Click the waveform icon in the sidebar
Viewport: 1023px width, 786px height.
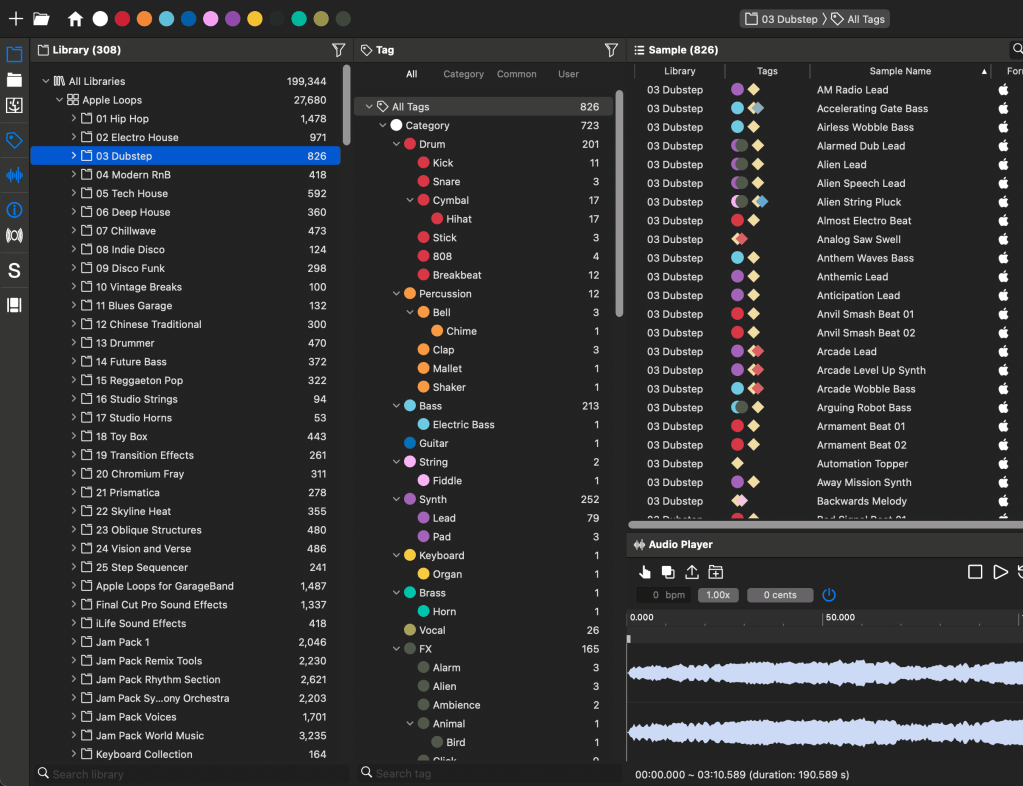coord(14,175)
